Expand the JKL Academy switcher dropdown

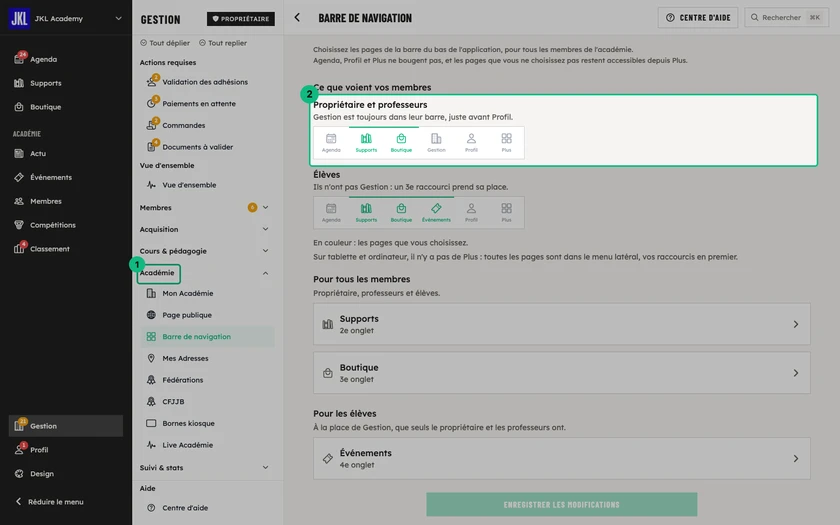118,18
